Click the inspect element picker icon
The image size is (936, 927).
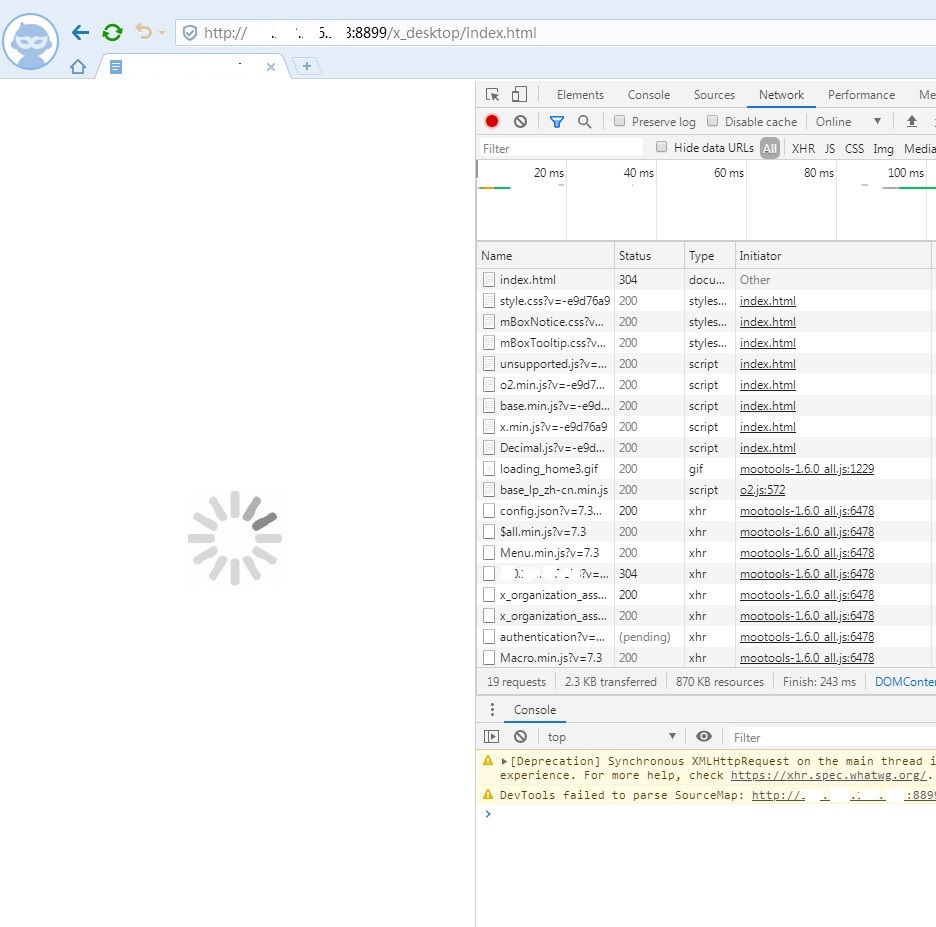coord(492,95)
